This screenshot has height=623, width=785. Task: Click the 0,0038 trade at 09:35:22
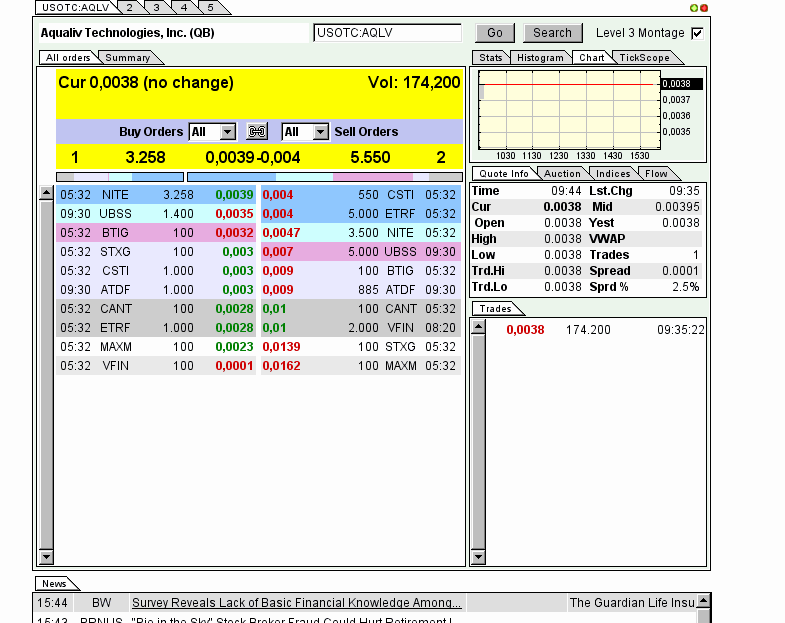(x=596, y=330)
